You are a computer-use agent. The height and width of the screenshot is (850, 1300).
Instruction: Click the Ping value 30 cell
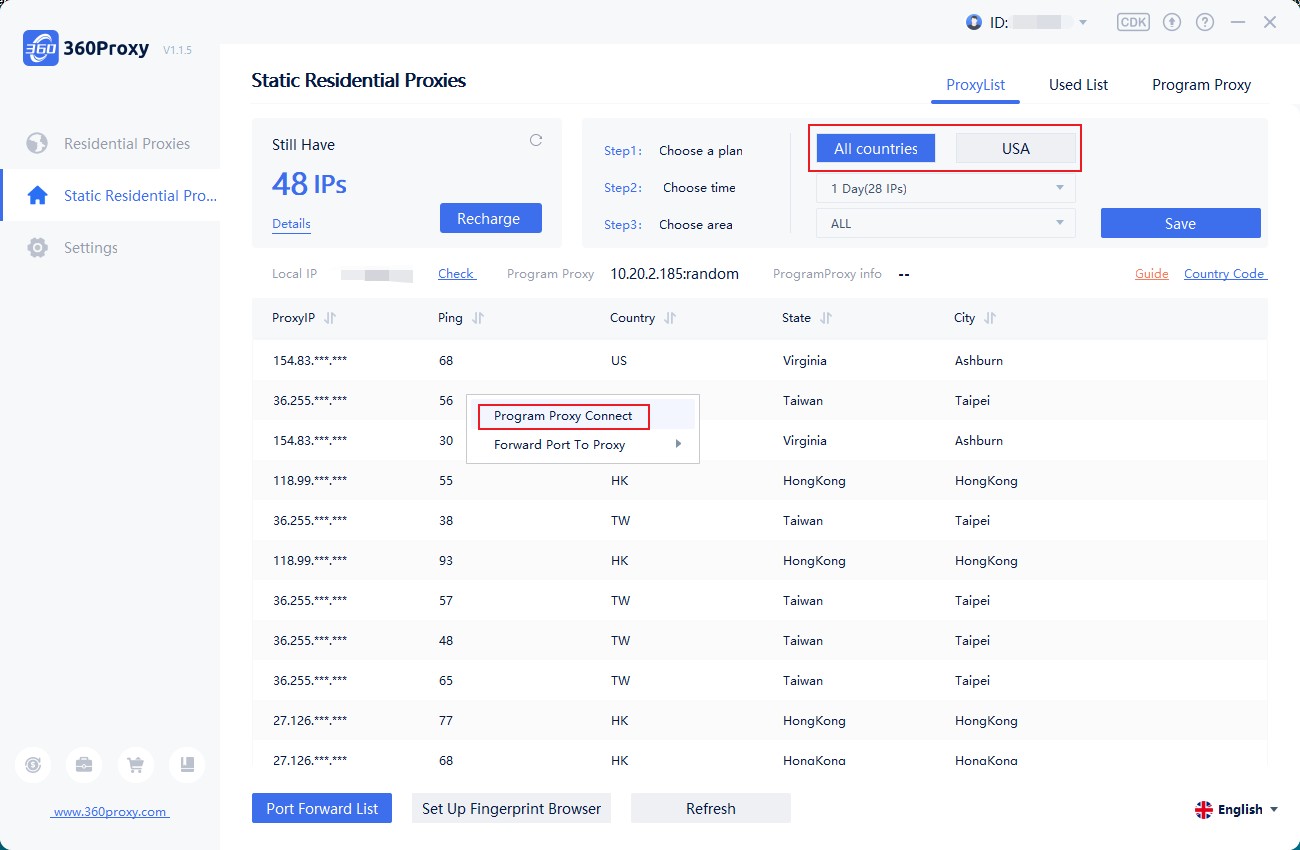click(x=446, y=441)
